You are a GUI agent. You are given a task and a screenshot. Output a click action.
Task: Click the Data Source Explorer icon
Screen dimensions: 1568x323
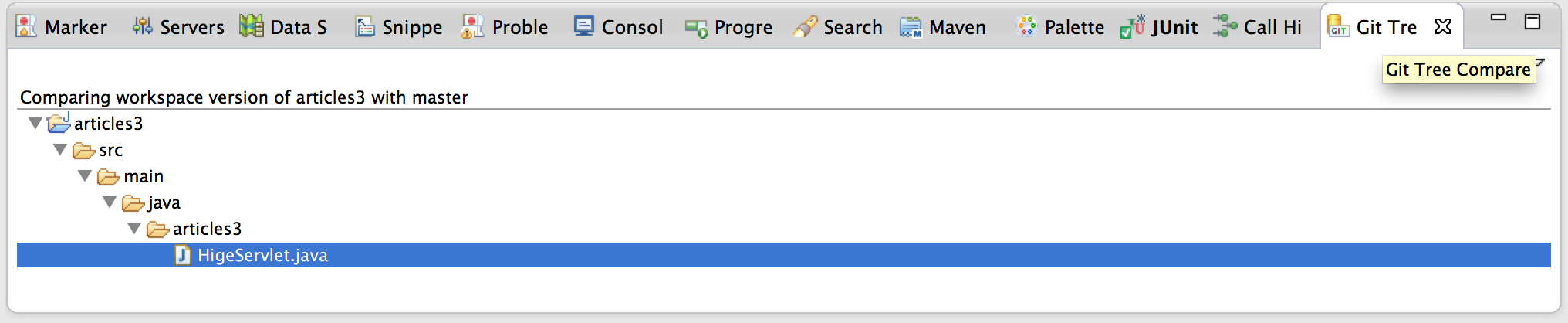(251, 26)
